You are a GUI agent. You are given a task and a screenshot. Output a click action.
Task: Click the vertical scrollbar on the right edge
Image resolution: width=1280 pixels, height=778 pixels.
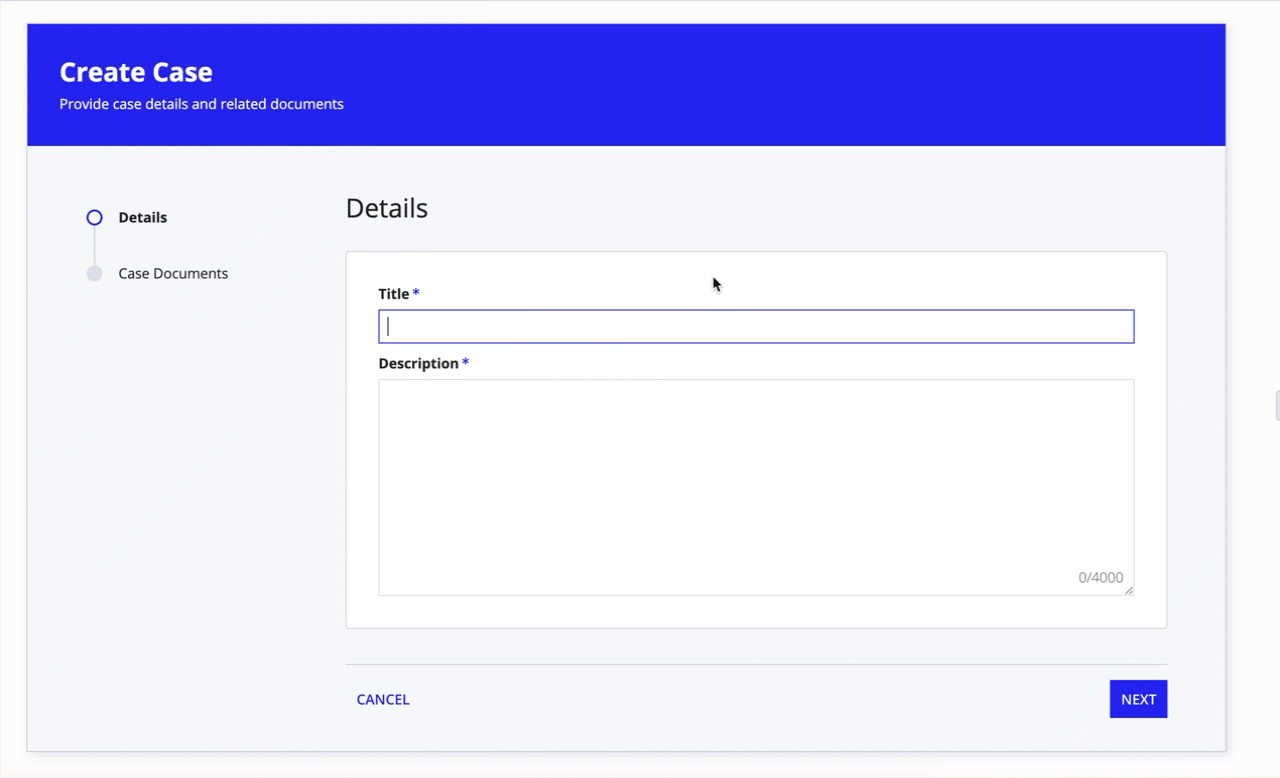(x=1274, y=405)
